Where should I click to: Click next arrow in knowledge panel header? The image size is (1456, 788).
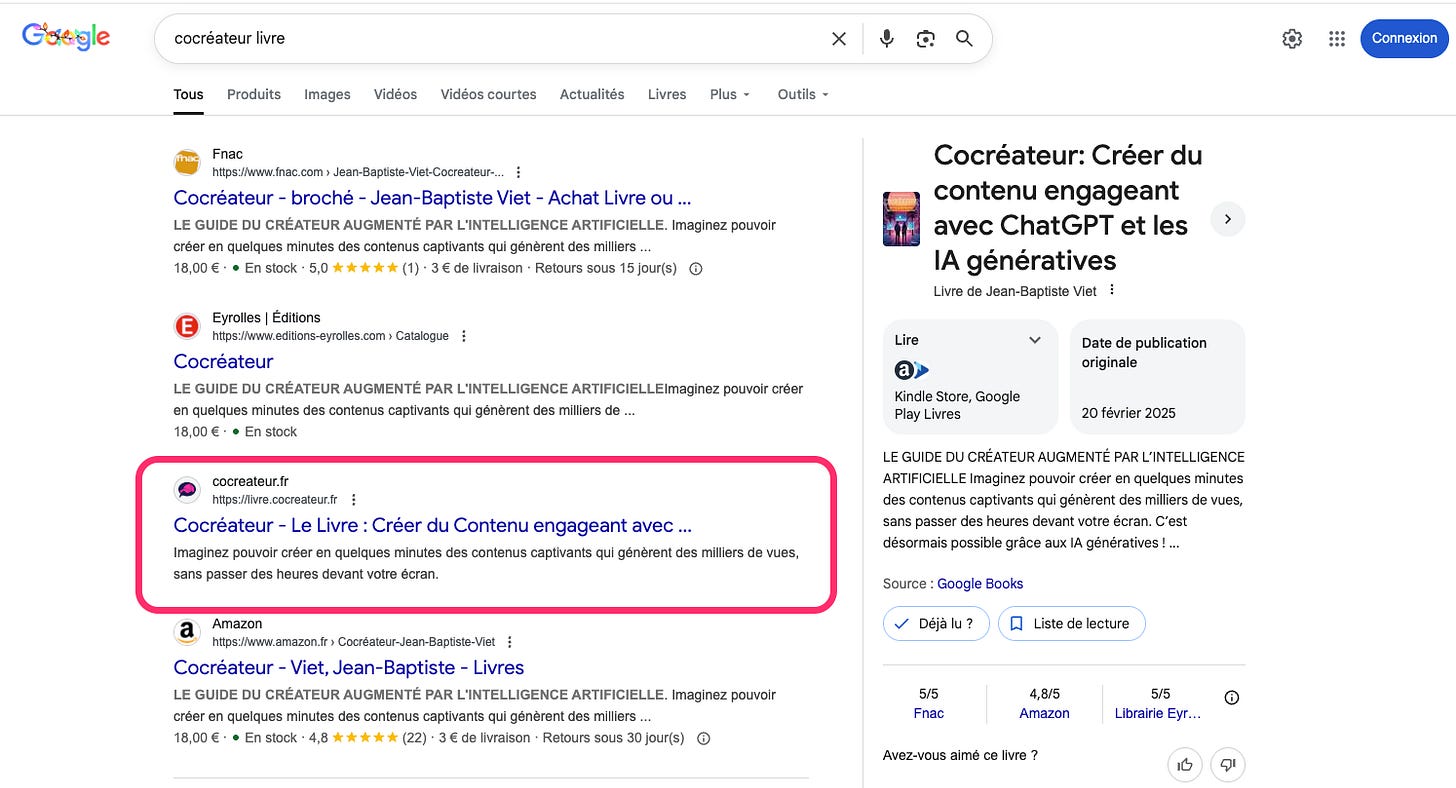point(1228,219)
